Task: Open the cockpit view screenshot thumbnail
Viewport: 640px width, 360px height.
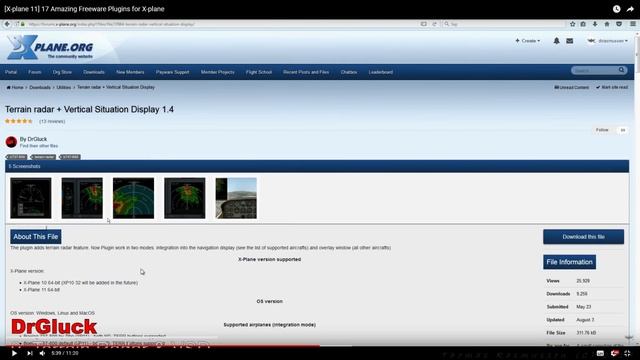Action: pyautogui.click(x=236, y=198)
